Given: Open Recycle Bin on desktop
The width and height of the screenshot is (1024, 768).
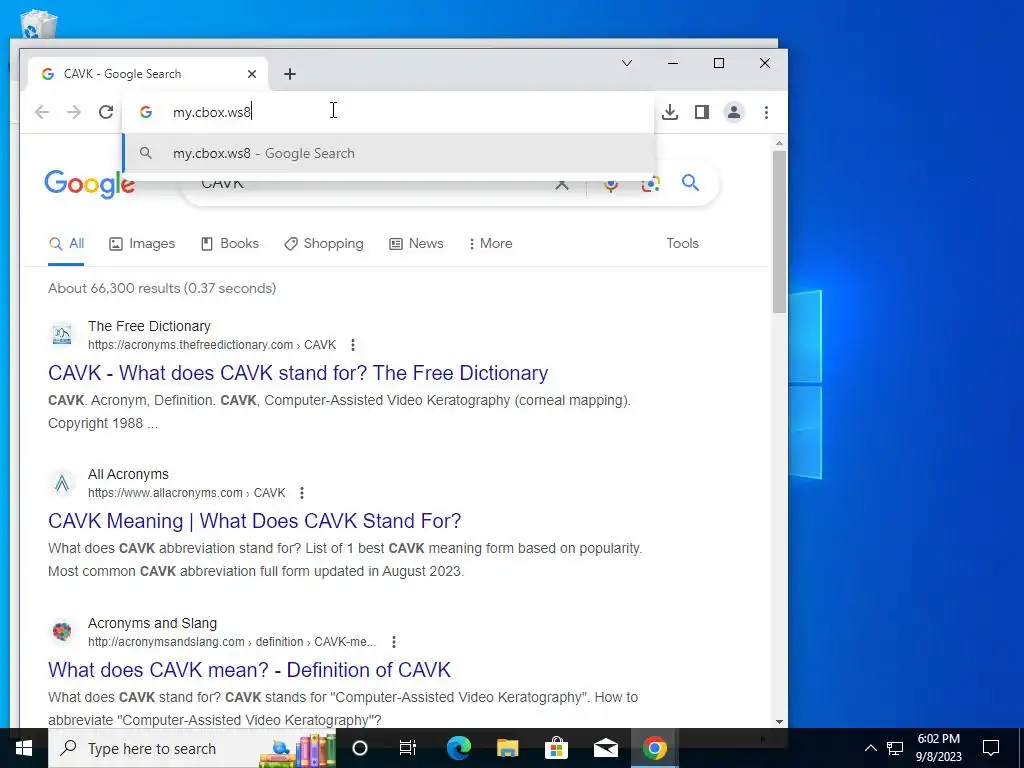Looking at the screenshot, I should (39, 24).
